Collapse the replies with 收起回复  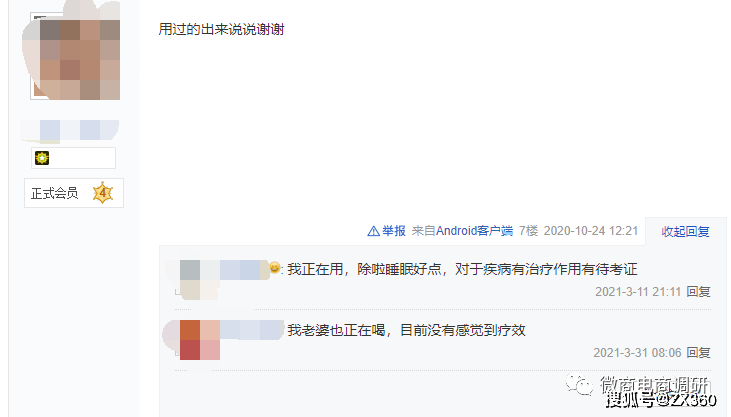click(x=685, y=231)
